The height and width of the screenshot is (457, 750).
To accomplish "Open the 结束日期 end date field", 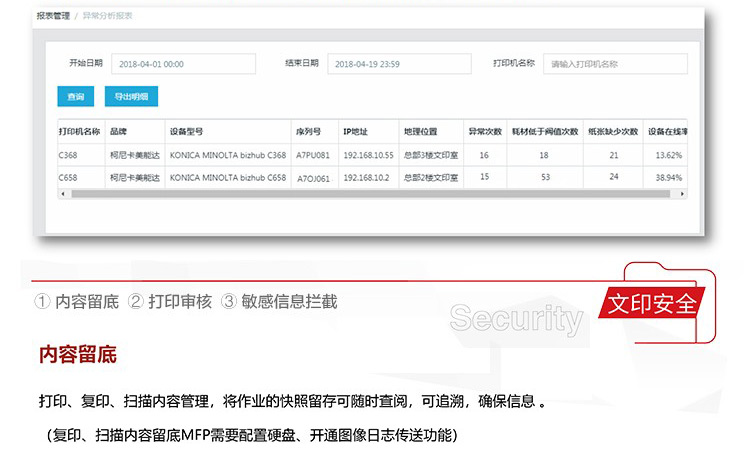I will pos(398,64).
